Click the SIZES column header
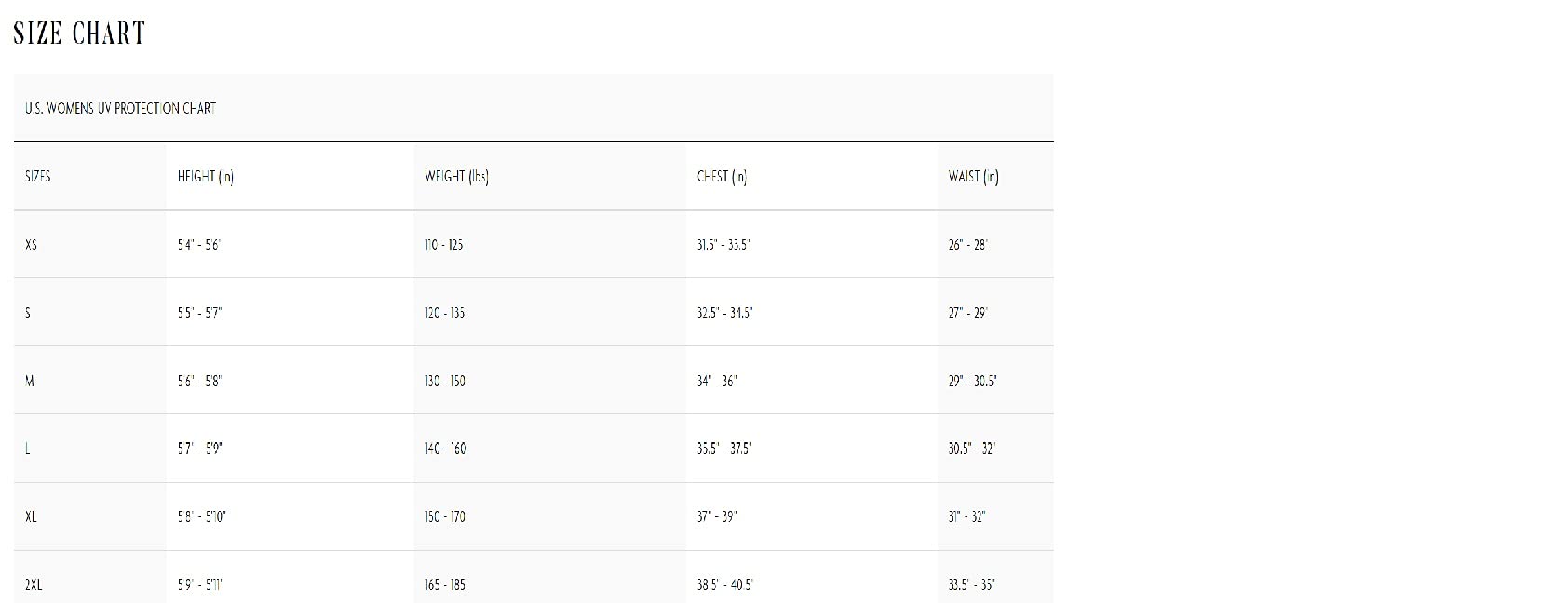The width and height of the screenshot is (1568, 603). 38,176
